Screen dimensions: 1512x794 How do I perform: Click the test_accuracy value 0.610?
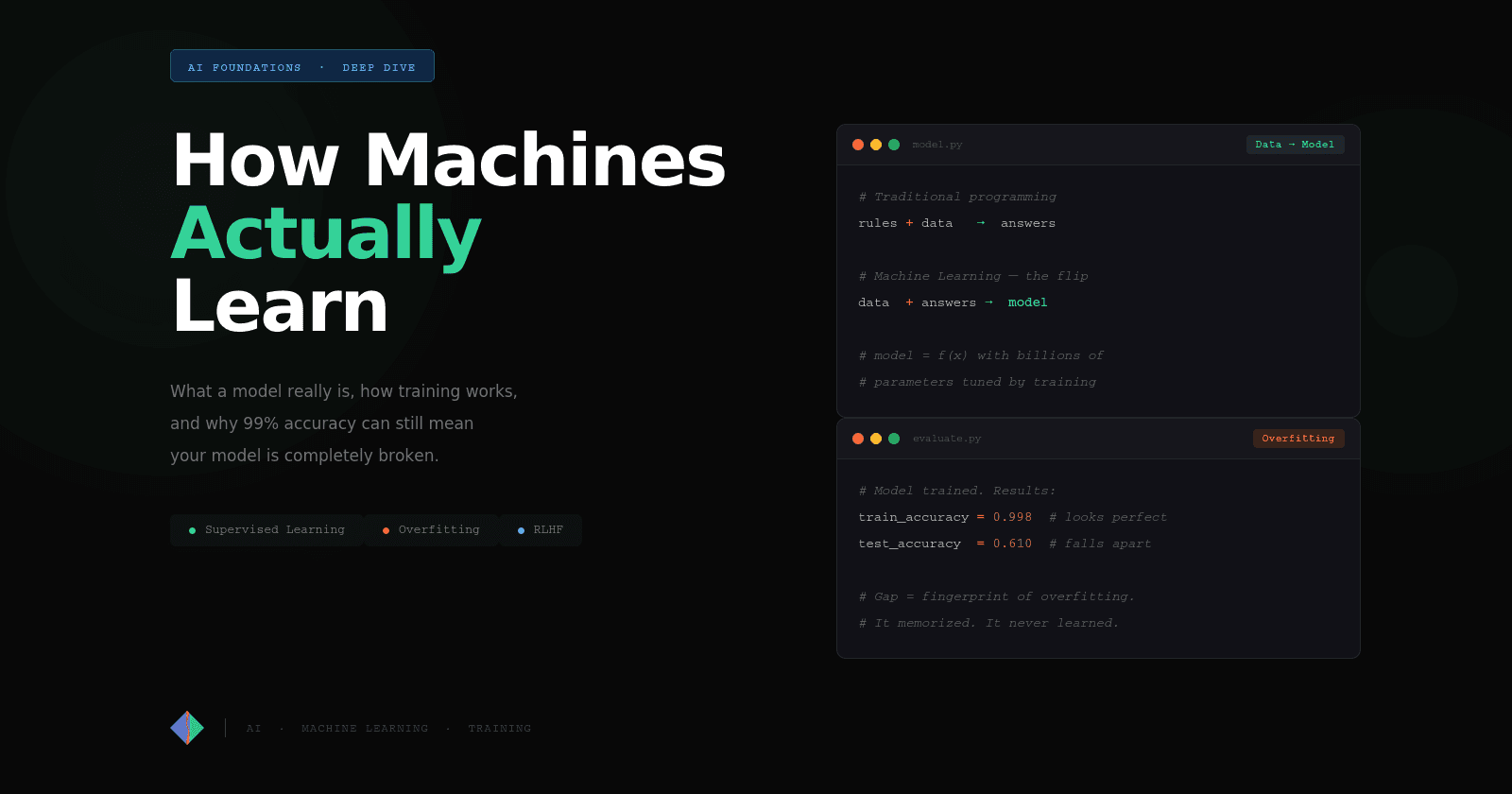[1012, 544]
